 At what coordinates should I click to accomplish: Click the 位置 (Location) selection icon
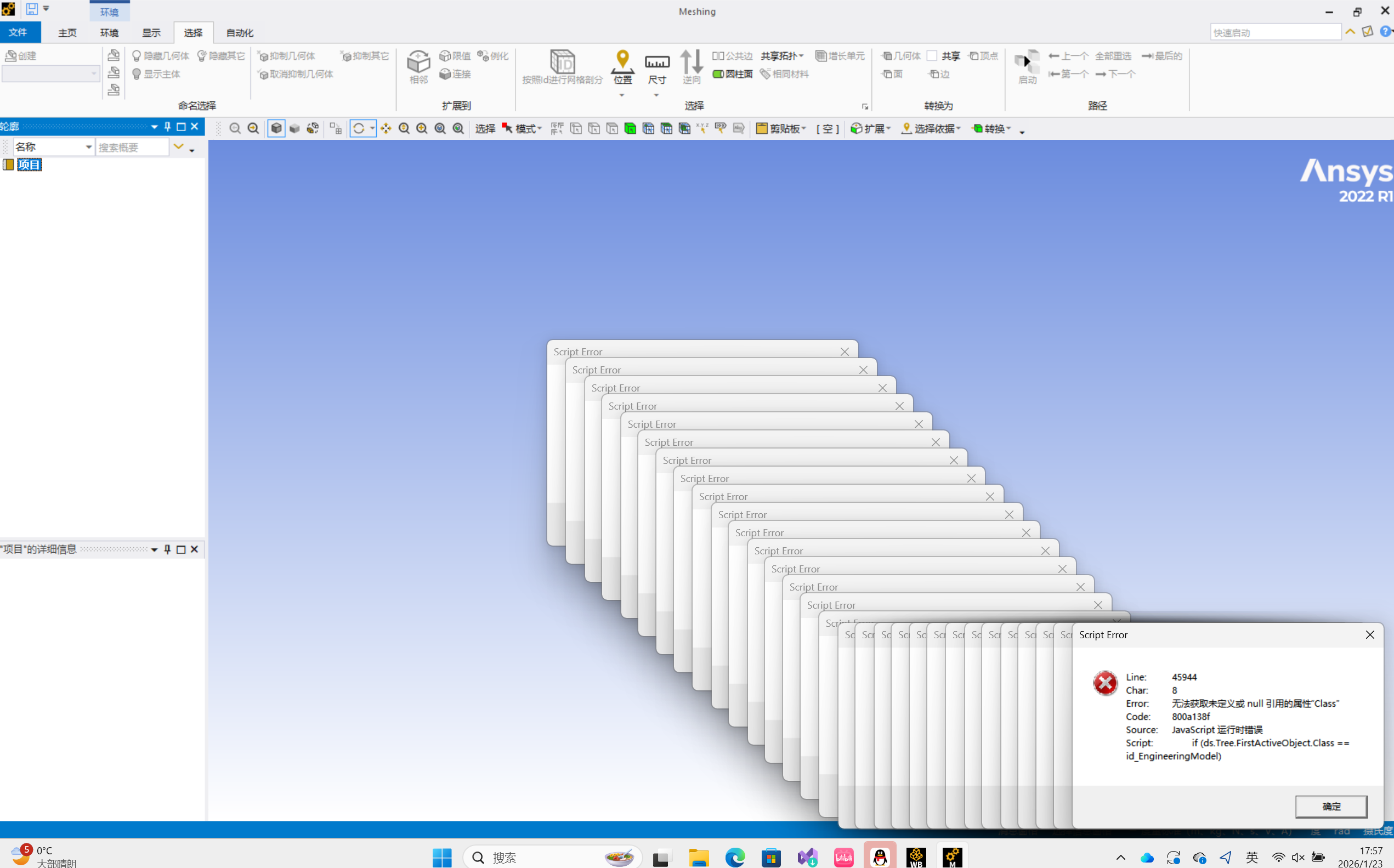[622, 61]
